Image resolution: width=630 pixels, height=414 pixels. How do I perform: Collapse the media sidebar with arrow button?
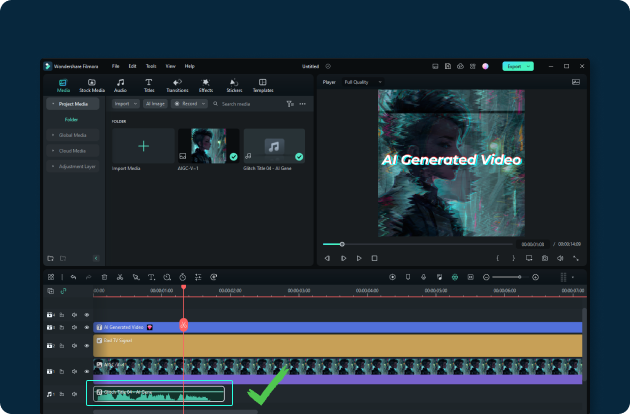96,258
